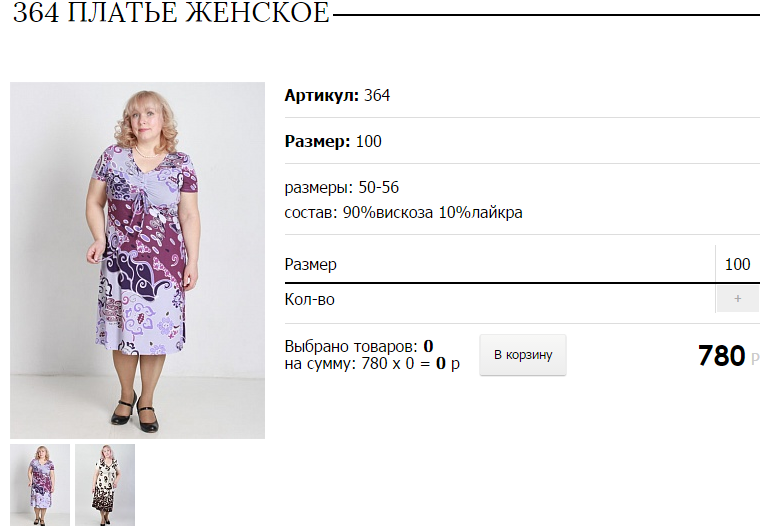Open the black and white dress thumbnail
Image resolution: width=775 pixels, height=526 pixels.
105,484
